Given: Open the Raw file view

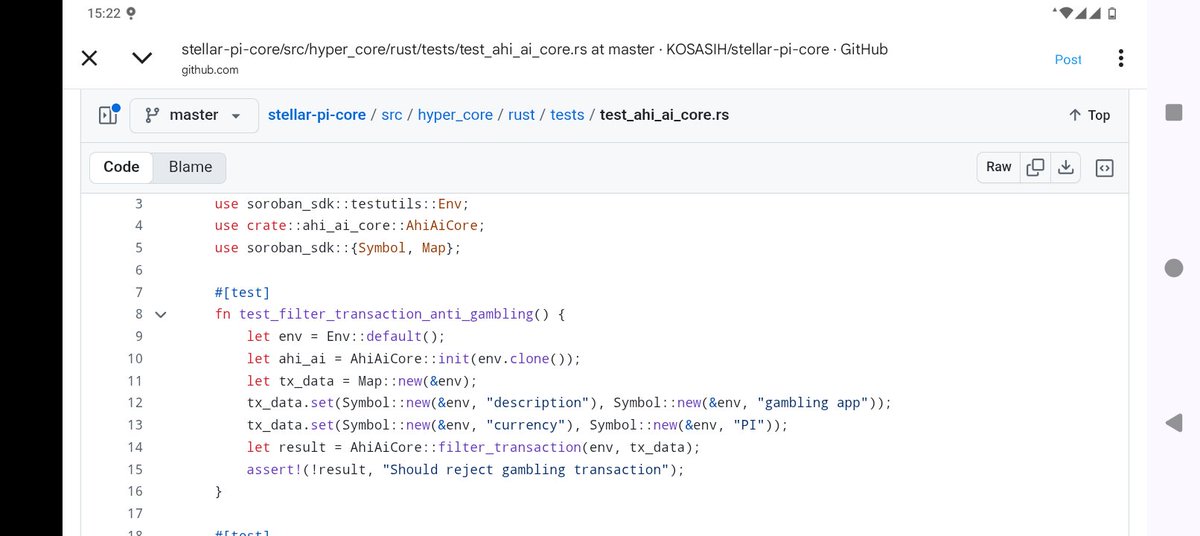Looking at the screenshot, I should coord(999,167).
